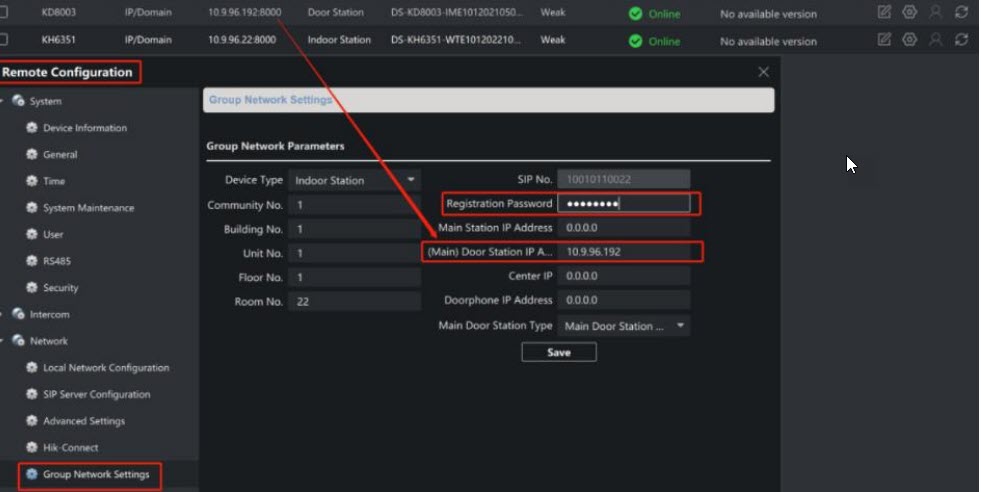Open Device Information settings
Image resolution: width=981 pixels, height=492 pixels.
(x=84, y=128)
